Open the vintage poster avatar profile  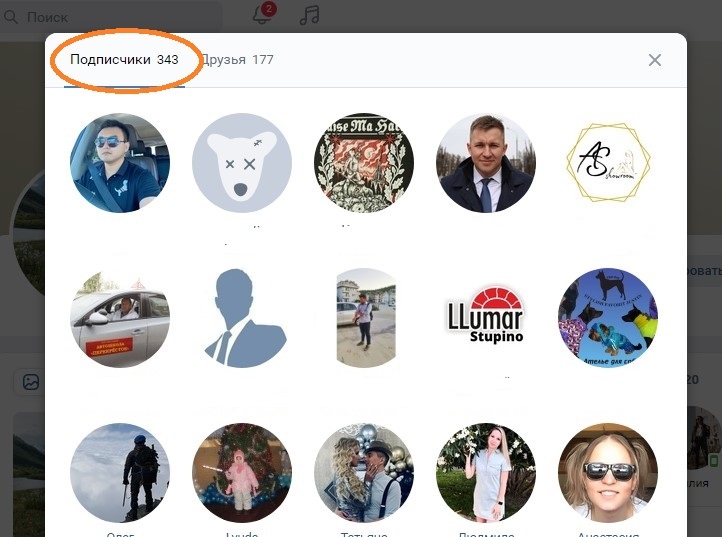[x=364, y=163]
